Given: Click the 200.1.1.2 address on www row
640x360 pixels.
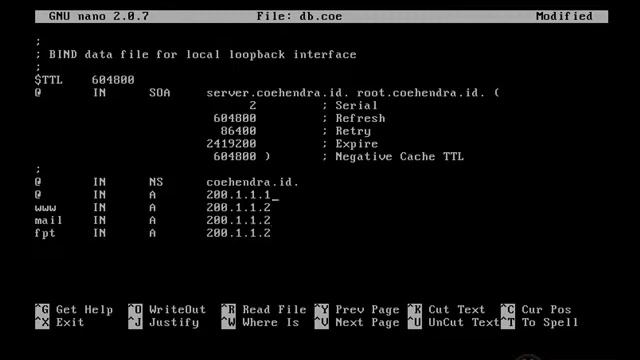Looking at the screenshot, I should tap(238, 207).
